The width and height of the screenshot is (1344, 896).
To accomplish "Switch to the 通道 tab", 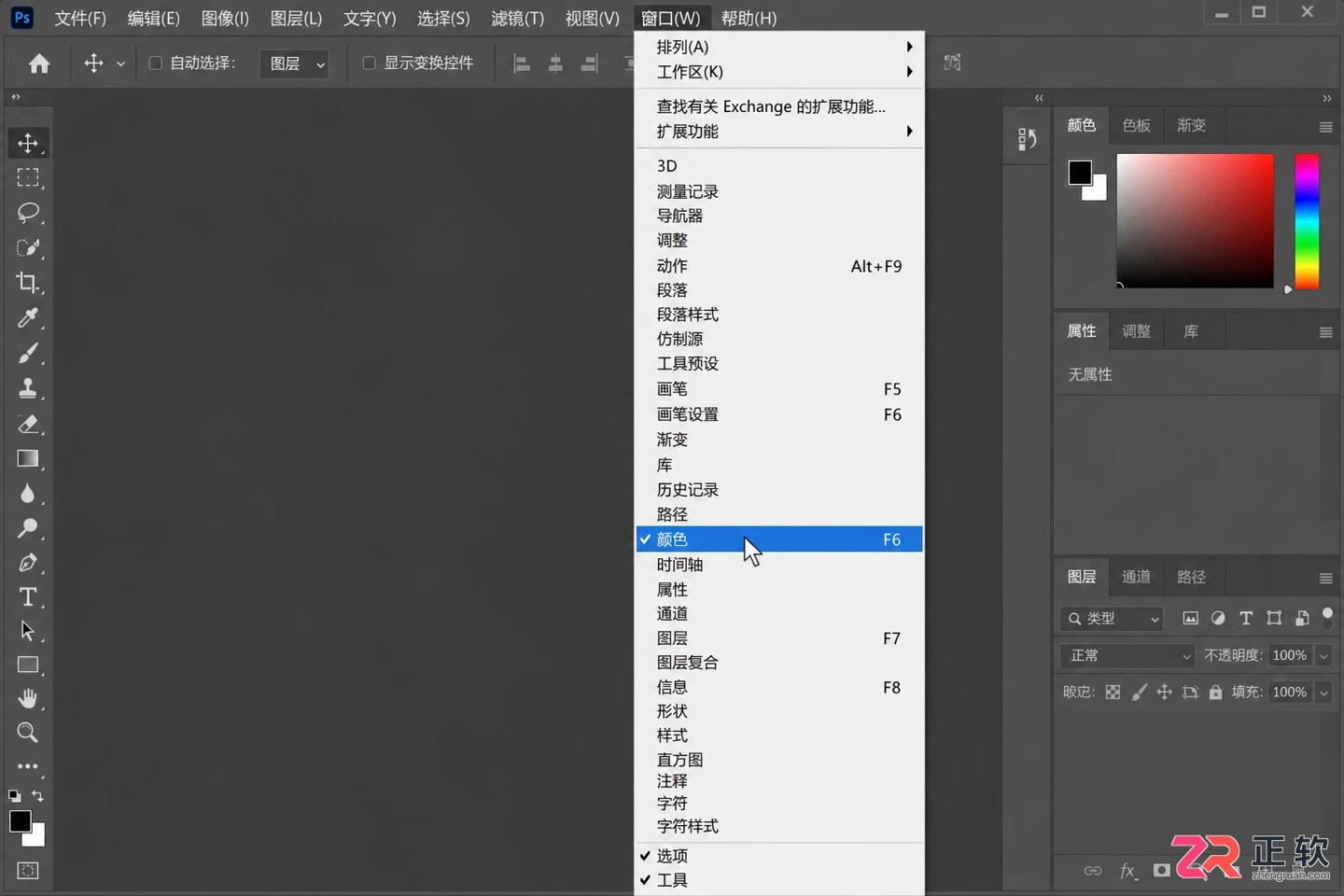I will click(1136, 577).
